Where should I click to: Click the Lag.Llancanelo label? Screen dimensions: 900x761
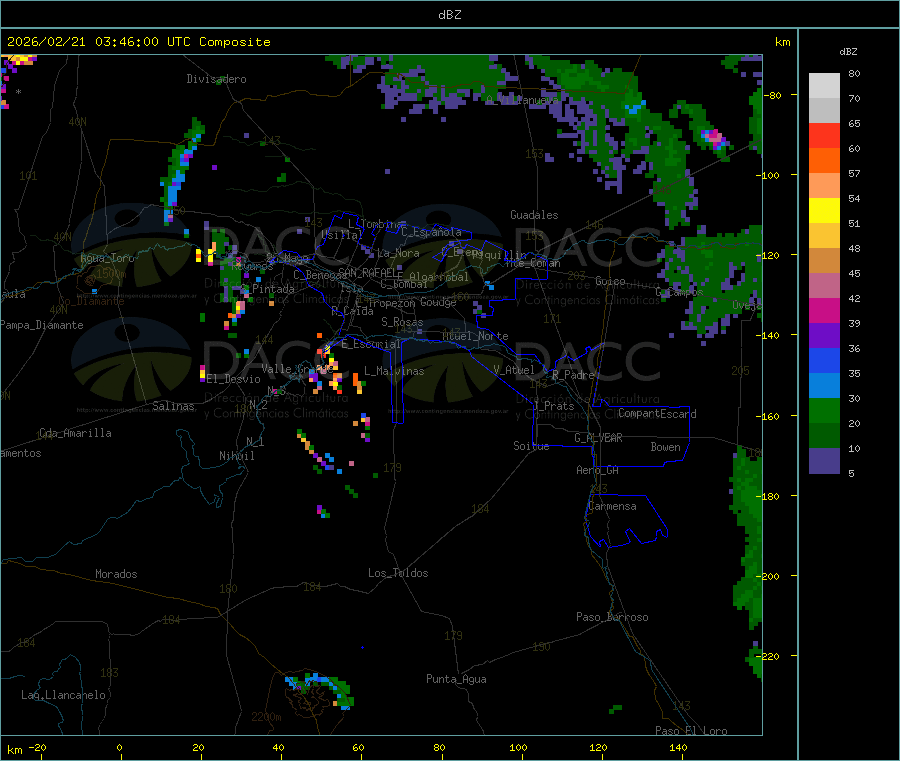(63, 695)
